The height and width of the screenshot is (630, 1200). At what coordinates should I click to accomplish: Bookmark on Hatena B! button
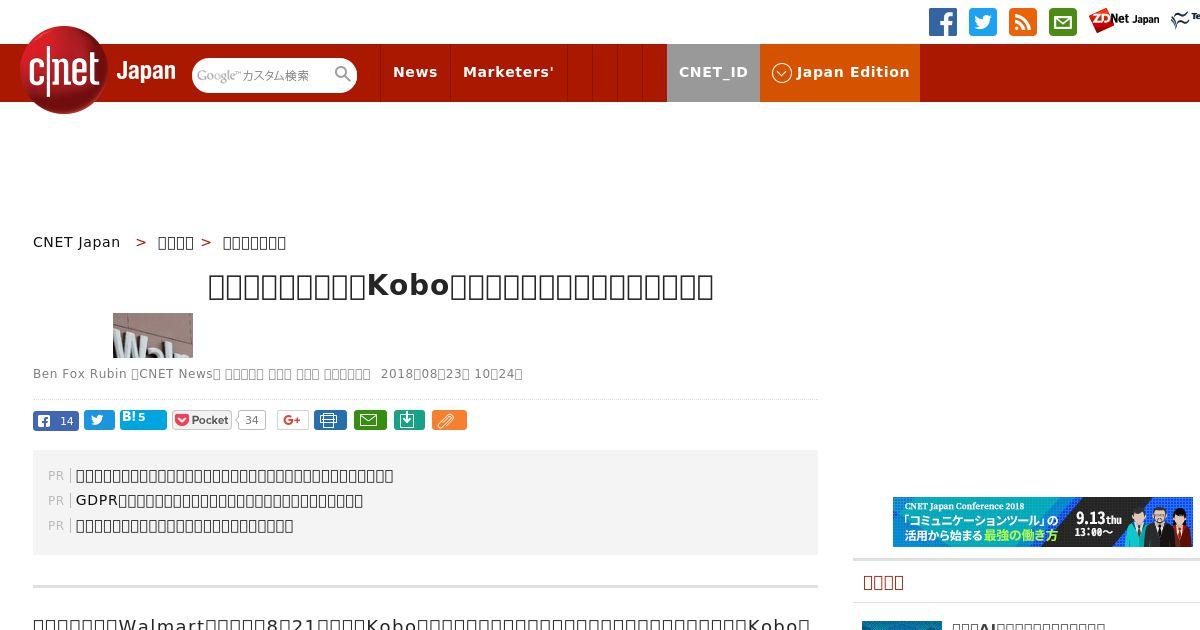(x=143, y=419)
